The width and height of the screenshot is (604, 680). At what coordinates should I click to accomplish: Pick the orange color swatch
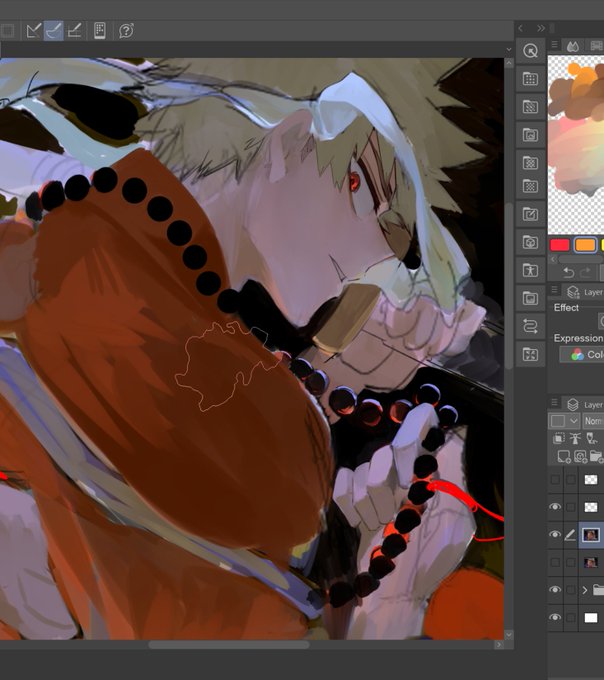(x=584, y=245)
